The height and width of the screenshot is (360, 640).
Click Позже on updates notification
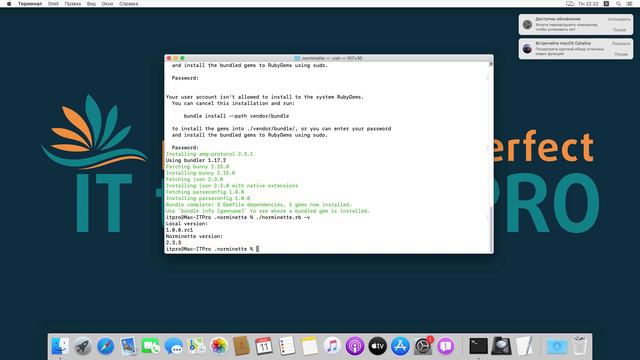click(x=619, y=30)
